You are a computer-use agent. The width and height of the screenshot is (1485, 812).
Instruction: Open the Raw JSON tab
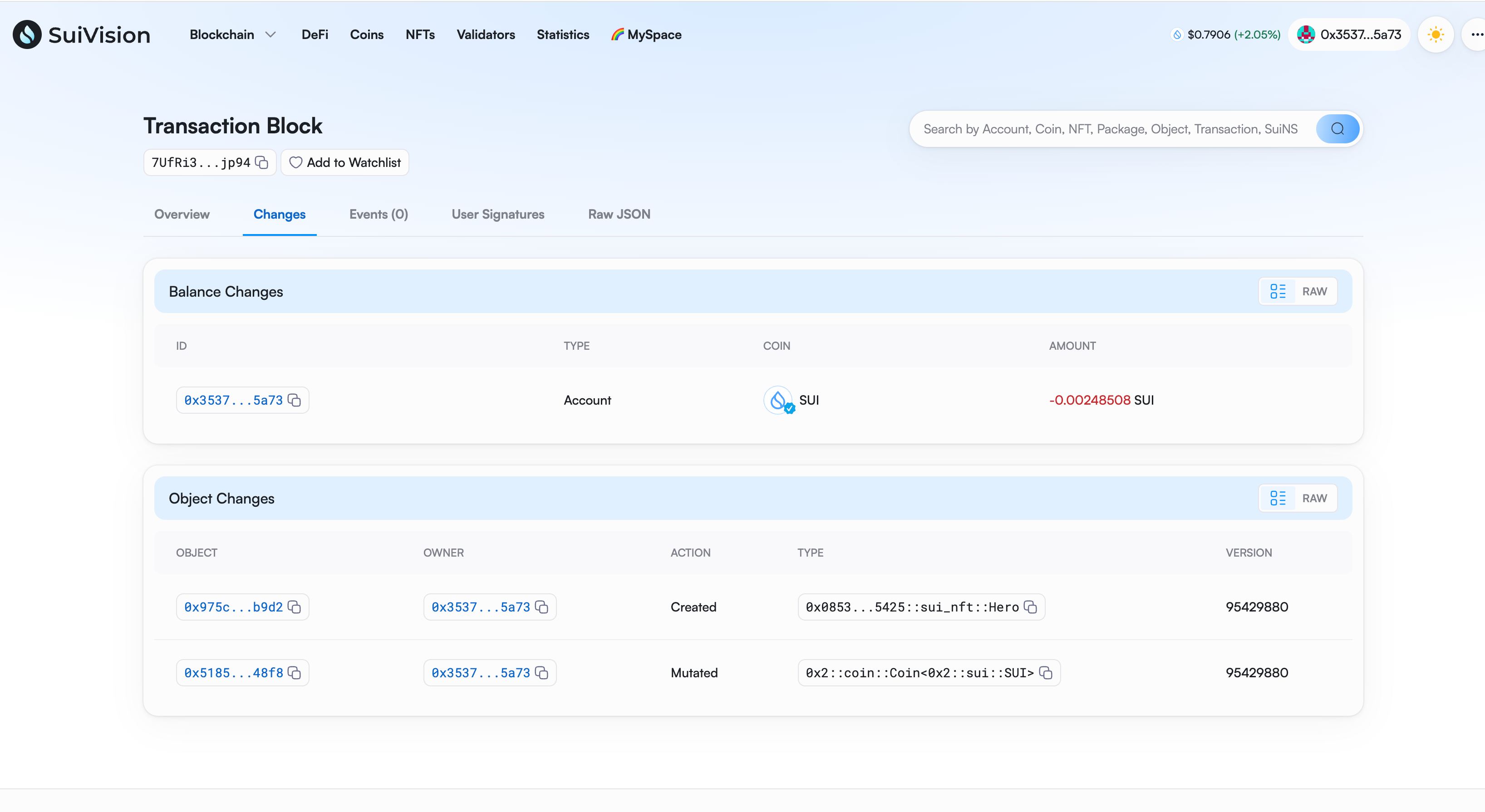(619, 215)
